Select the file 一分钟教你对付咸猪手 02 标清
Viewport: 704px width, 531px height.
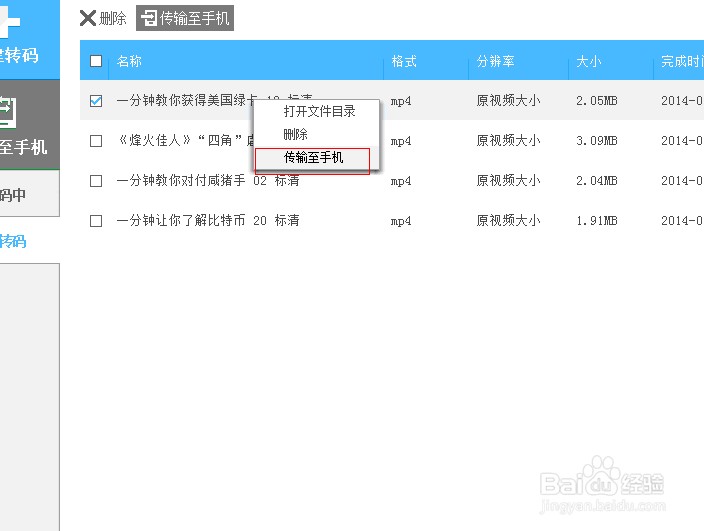click(208, 181)
